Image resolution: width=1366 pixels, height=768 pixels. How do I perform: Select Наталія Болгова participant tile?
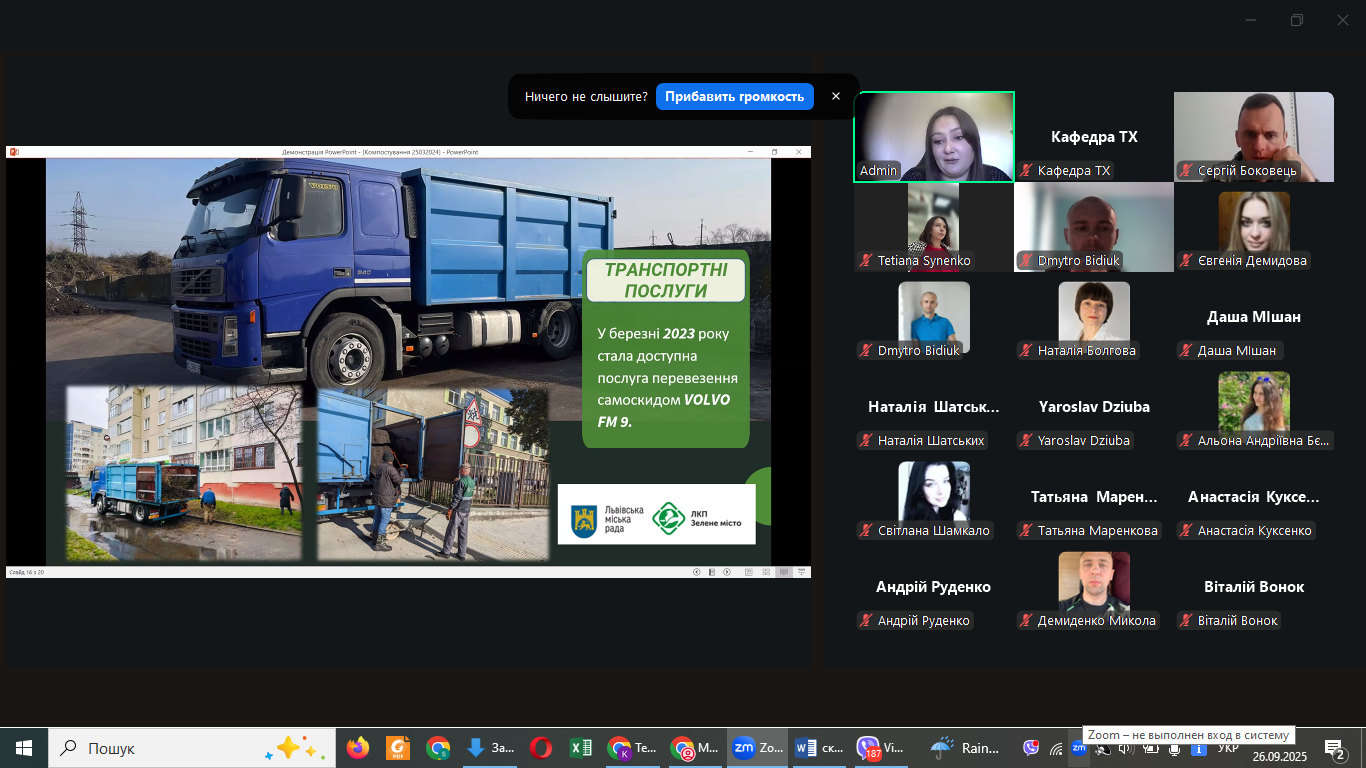1093,317
